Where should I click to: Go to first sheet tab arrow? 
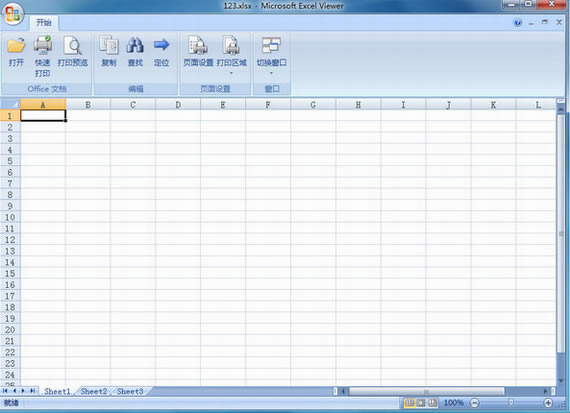point(5,391)
